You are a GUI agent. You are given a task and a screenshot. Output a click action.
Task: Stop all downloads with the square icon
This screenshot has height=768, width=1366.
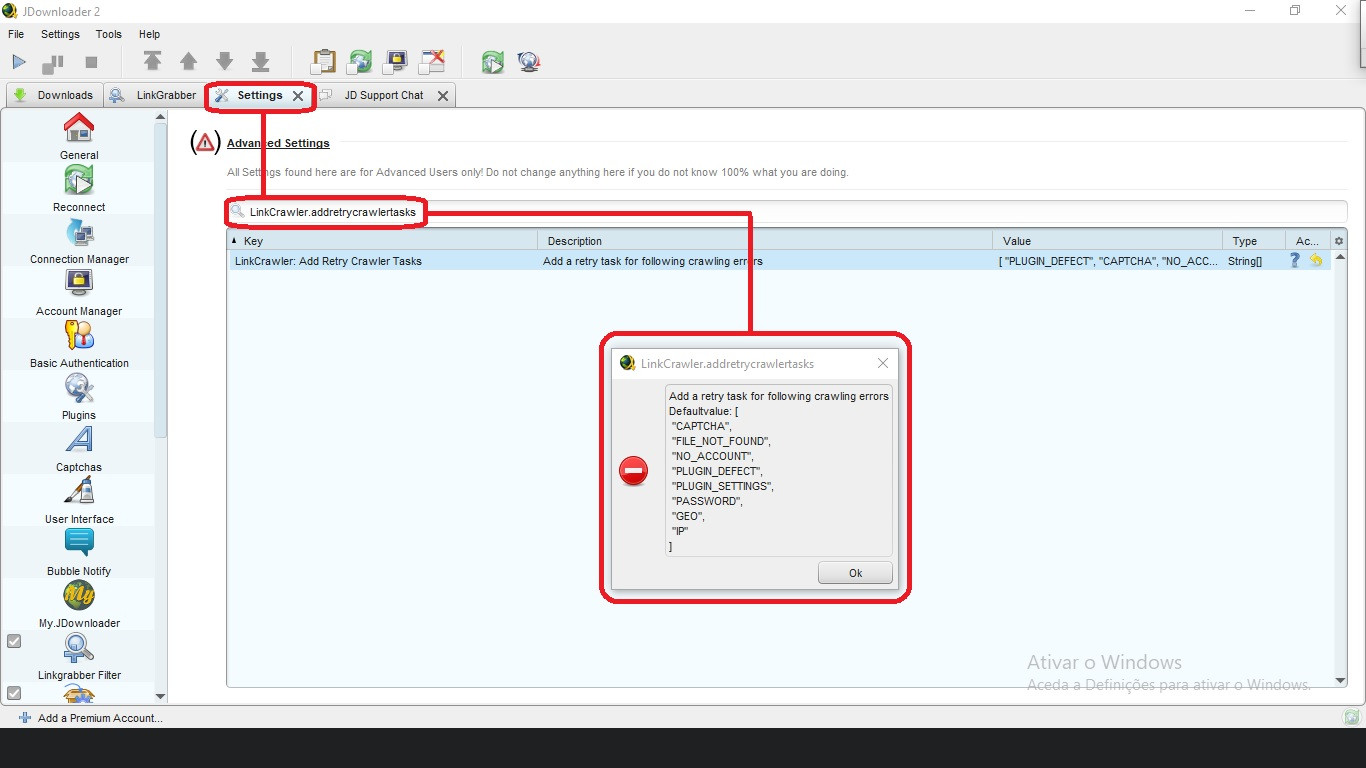91,62
